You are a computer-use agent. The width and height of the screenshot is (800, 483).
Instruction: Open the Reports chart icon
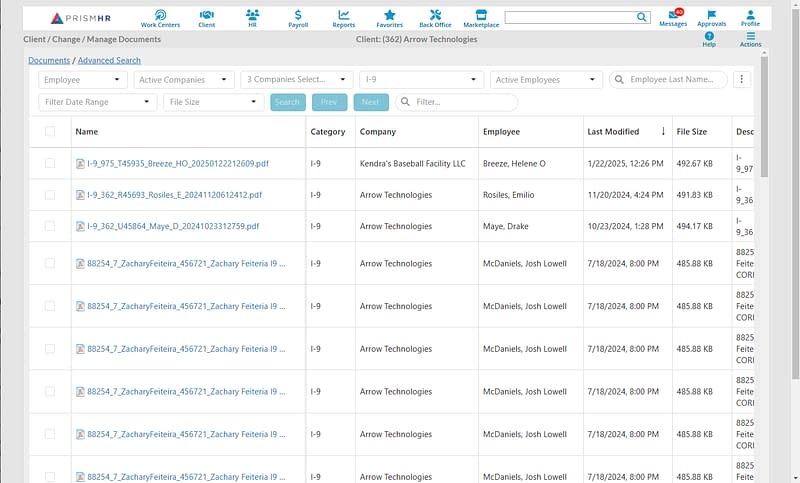coord(343,17)
